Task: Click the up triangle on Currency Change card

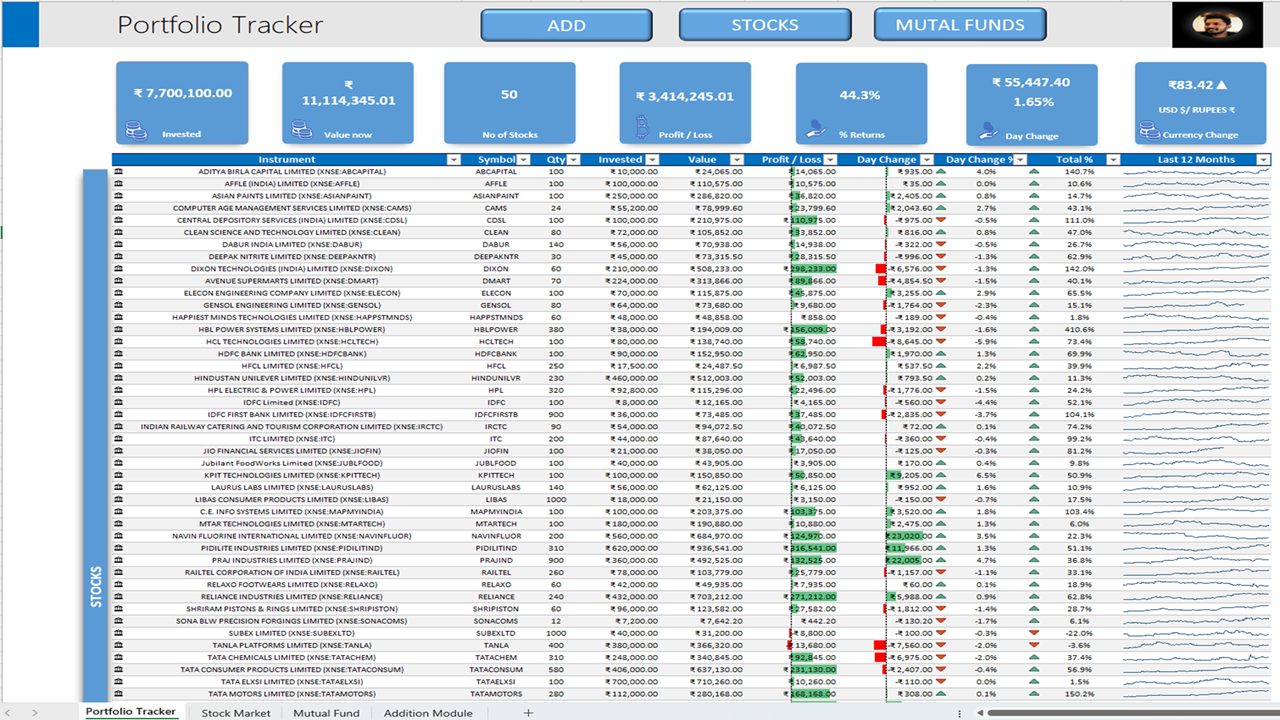Action: tap(1221, 85)
